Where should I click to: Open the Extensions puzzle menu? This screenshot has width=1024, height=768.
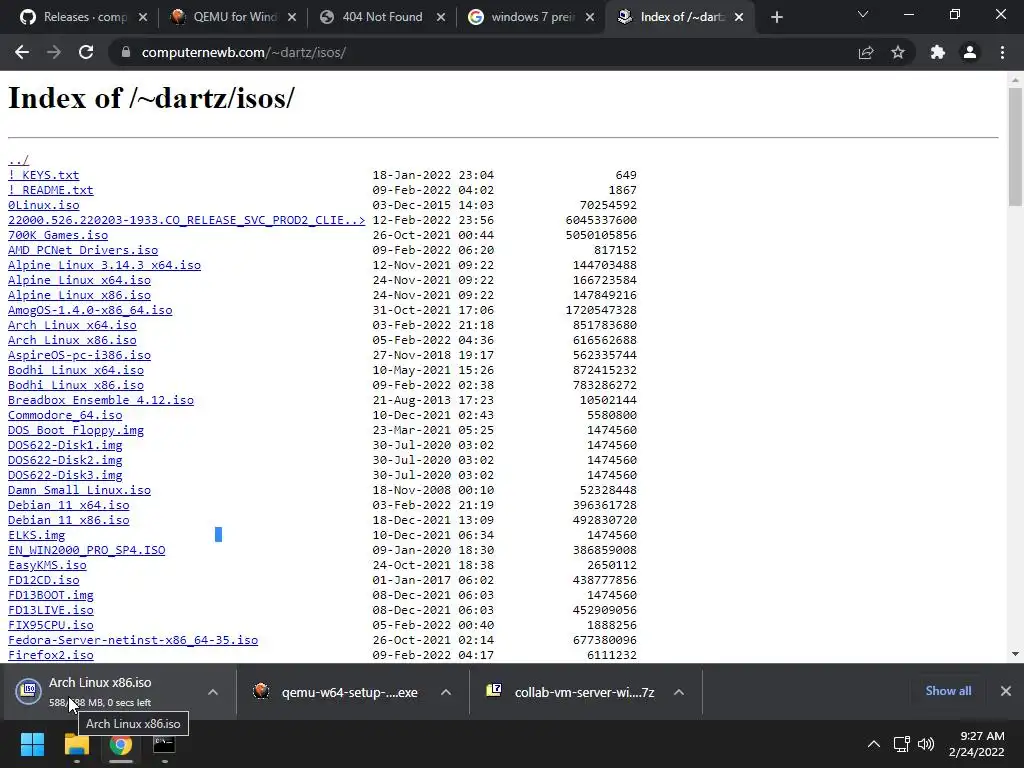tap(938, 52)
